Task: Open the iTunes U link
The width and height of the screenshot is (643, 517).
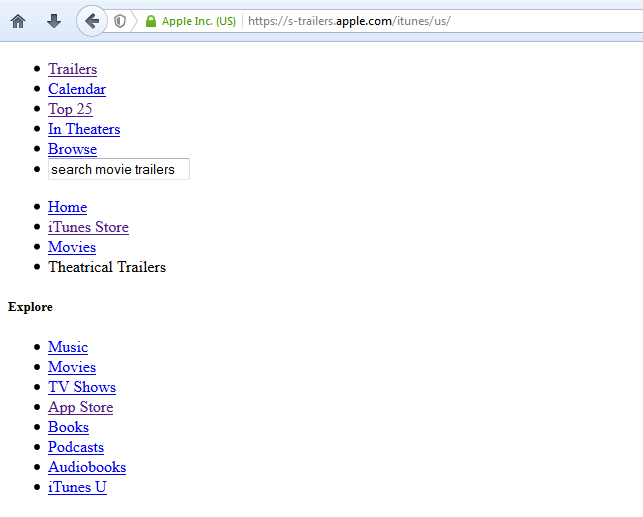Action: 77,488
